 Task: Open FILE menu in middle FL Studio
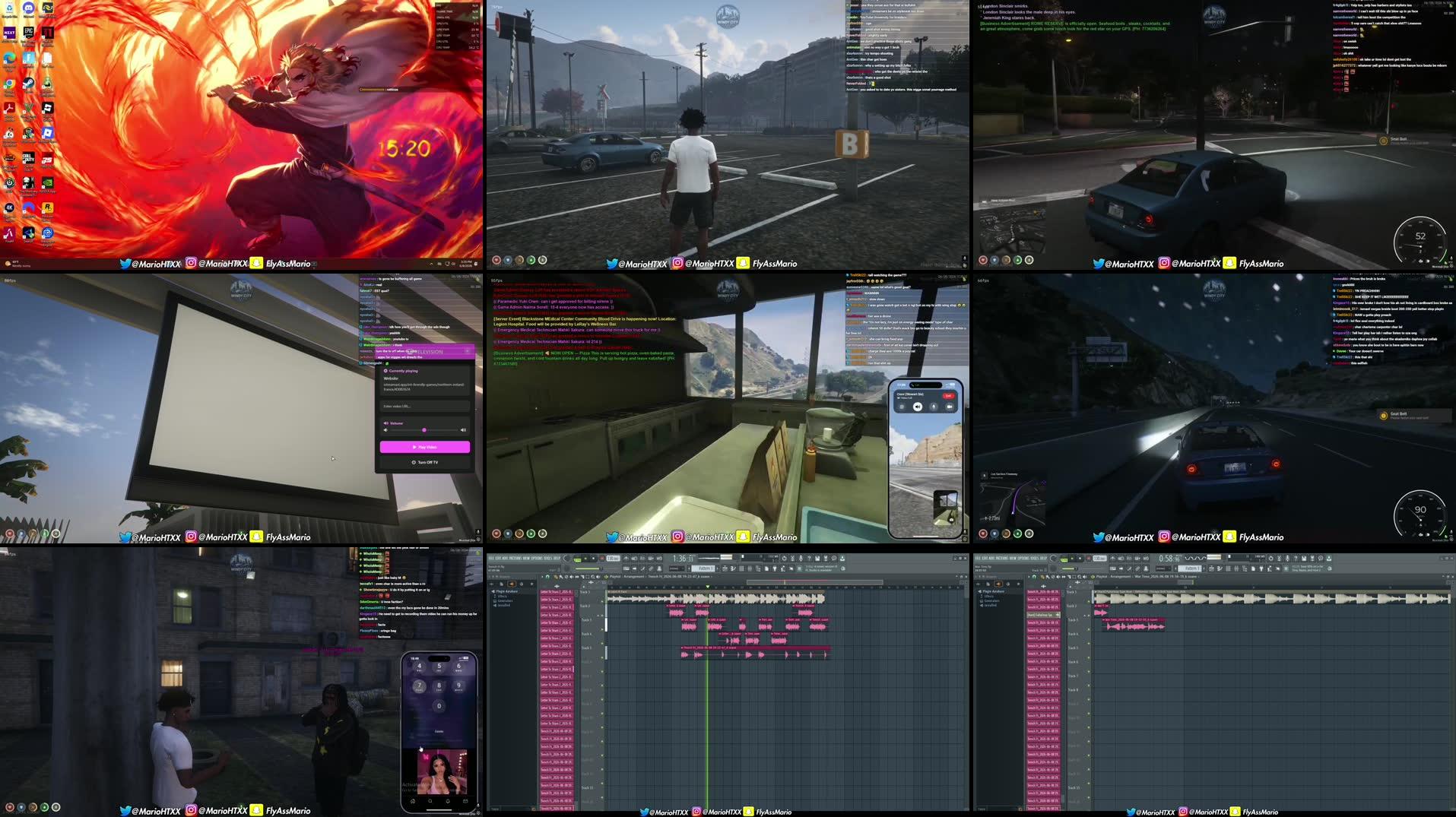click(x=490, y=558)
